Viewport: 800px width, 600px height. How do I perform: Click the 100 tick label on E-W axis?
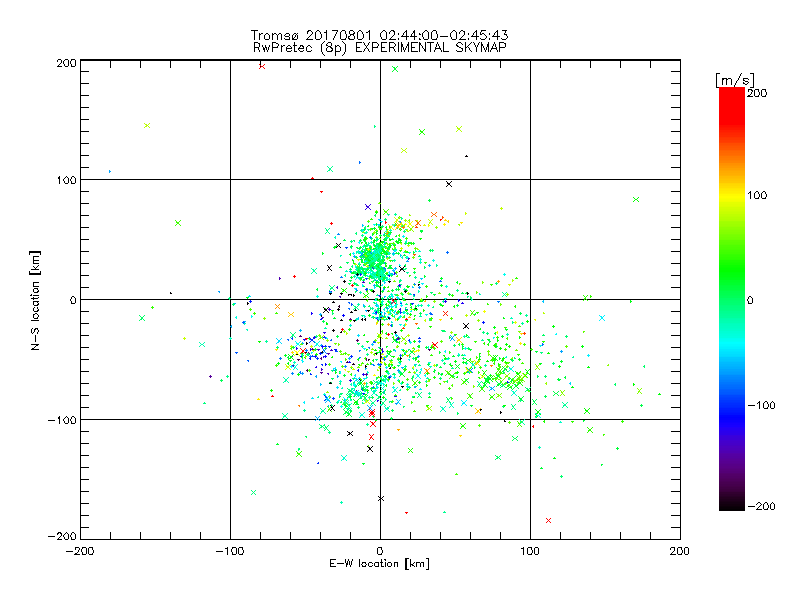[x=530, y=551]
